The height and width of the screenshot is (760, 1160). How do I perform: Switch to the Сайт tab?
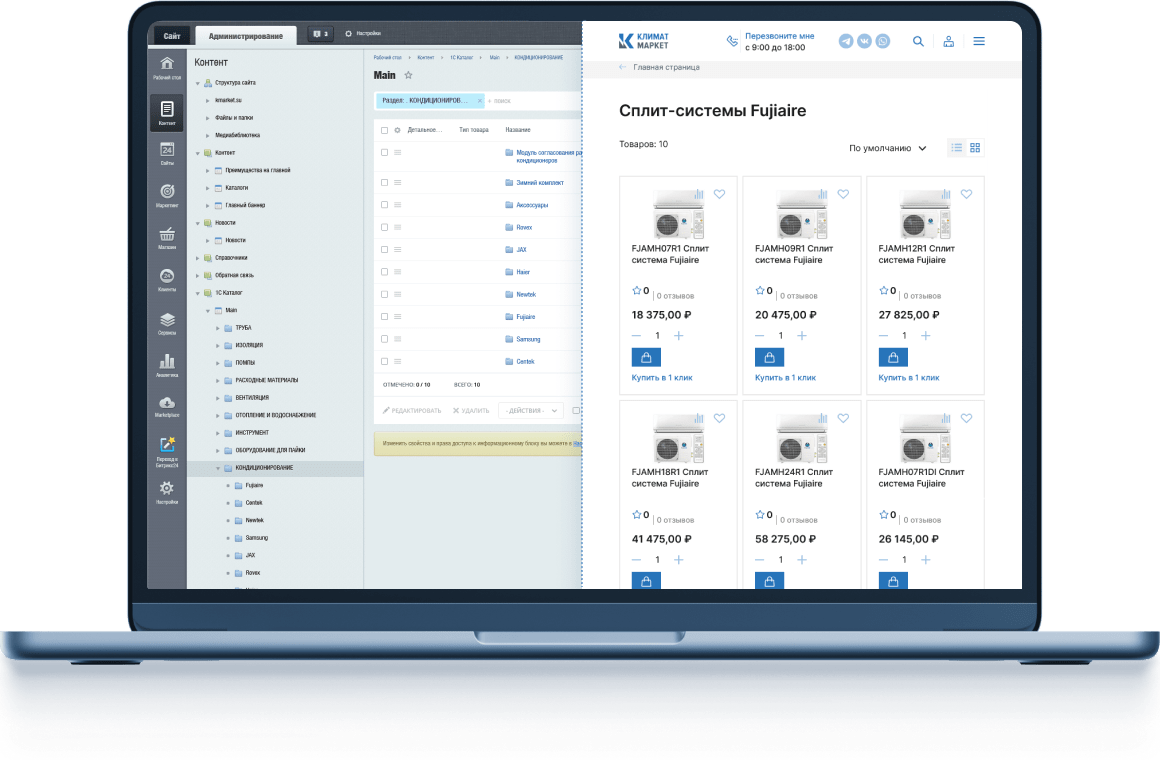[x=171, y=36]
